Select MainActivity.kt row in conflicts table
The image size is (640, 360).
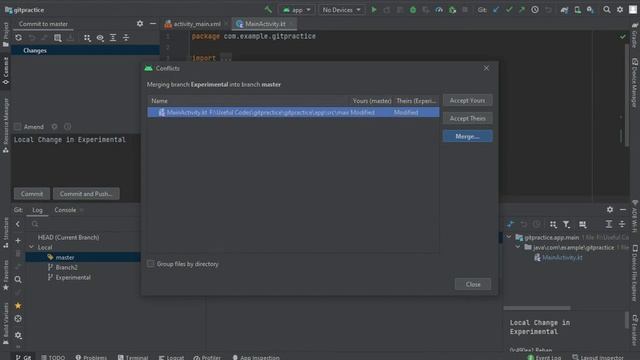[x=293, y=112]
